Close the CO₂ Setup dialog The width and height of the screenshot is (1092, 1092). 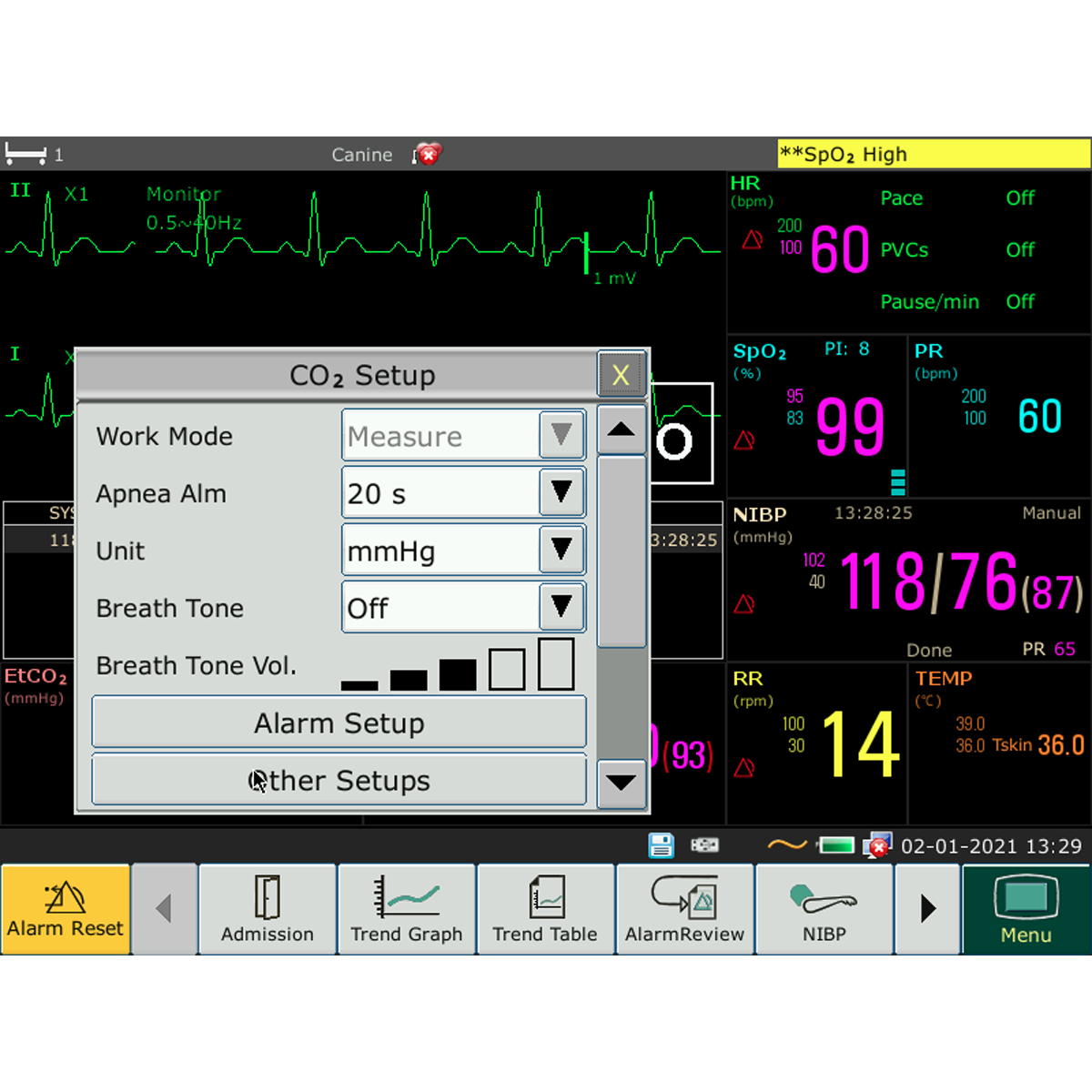click(x=621, y=375)
